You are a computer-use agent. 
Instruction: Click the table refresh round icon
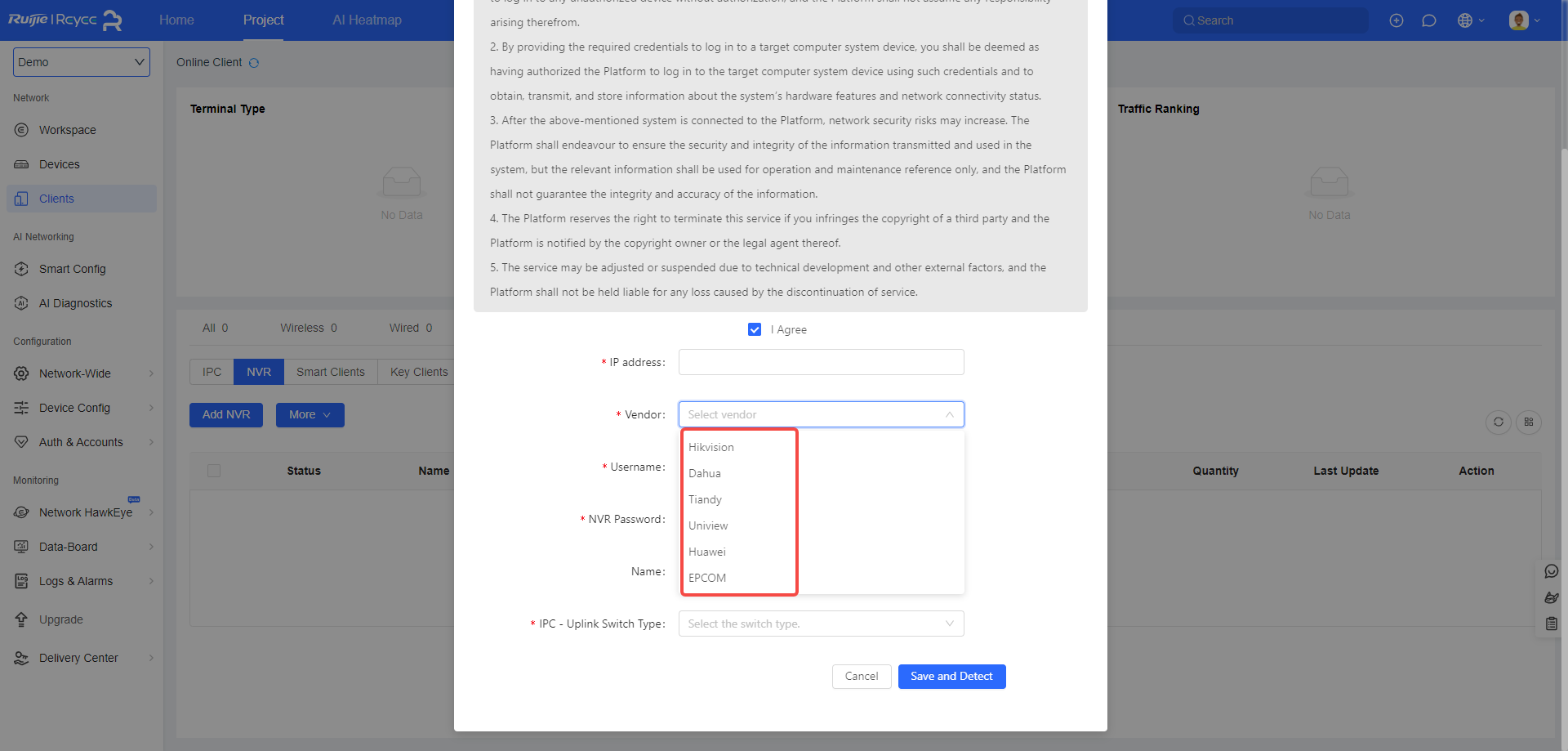[1499, 422]
